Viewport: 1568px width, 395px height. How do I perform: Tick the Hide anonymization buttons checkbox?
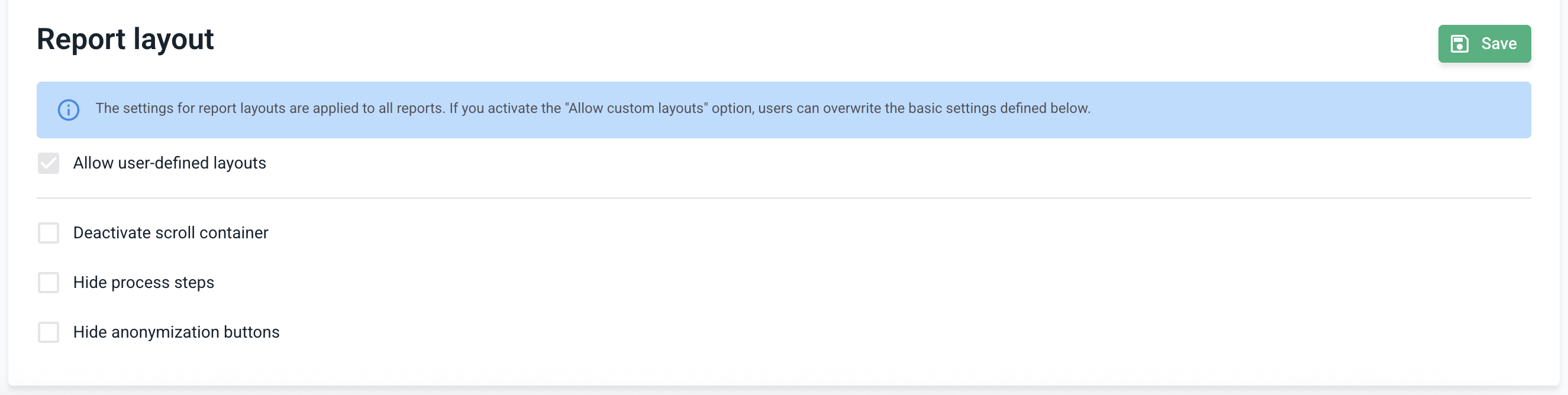pos(48,332)
